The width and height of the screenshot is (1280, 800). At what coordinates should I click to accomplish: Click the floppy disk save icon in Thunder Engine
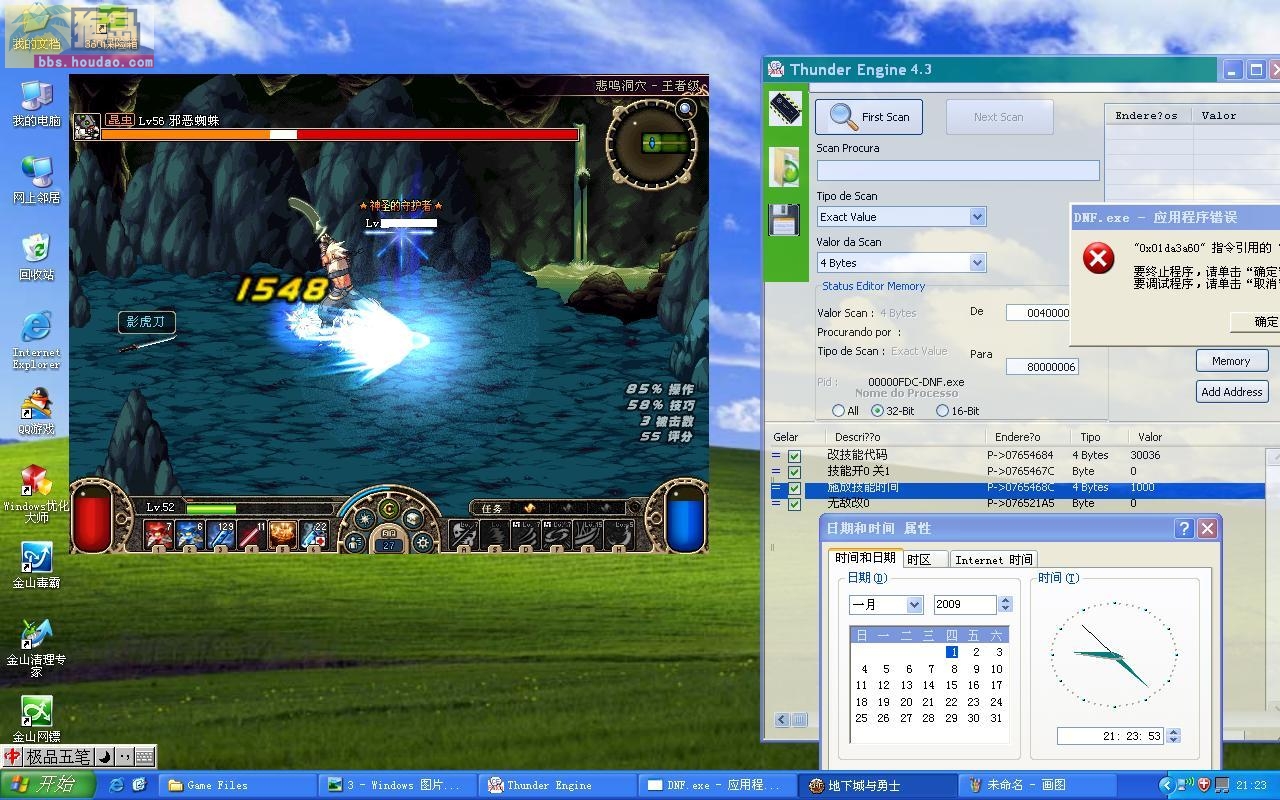click(784, 219)
